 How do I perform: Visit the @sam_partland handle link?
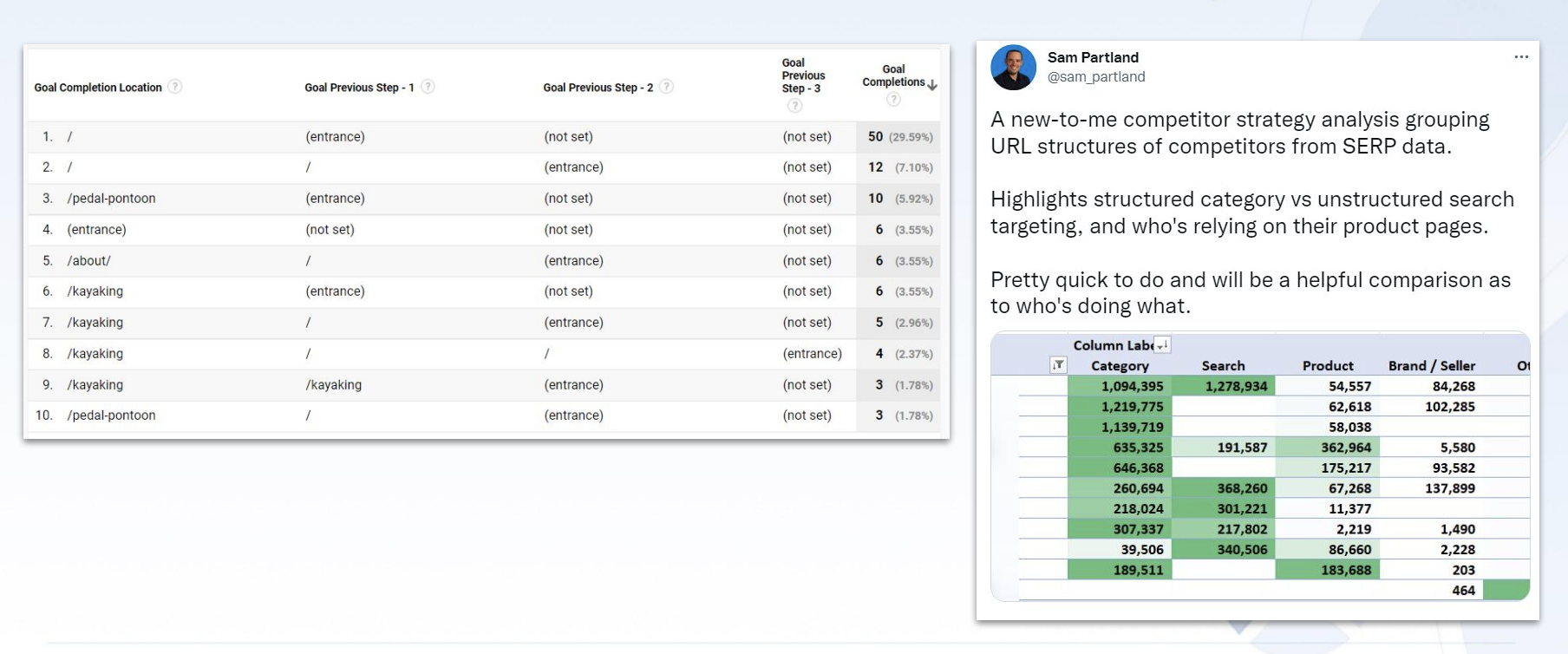[x=1096, y=77]
